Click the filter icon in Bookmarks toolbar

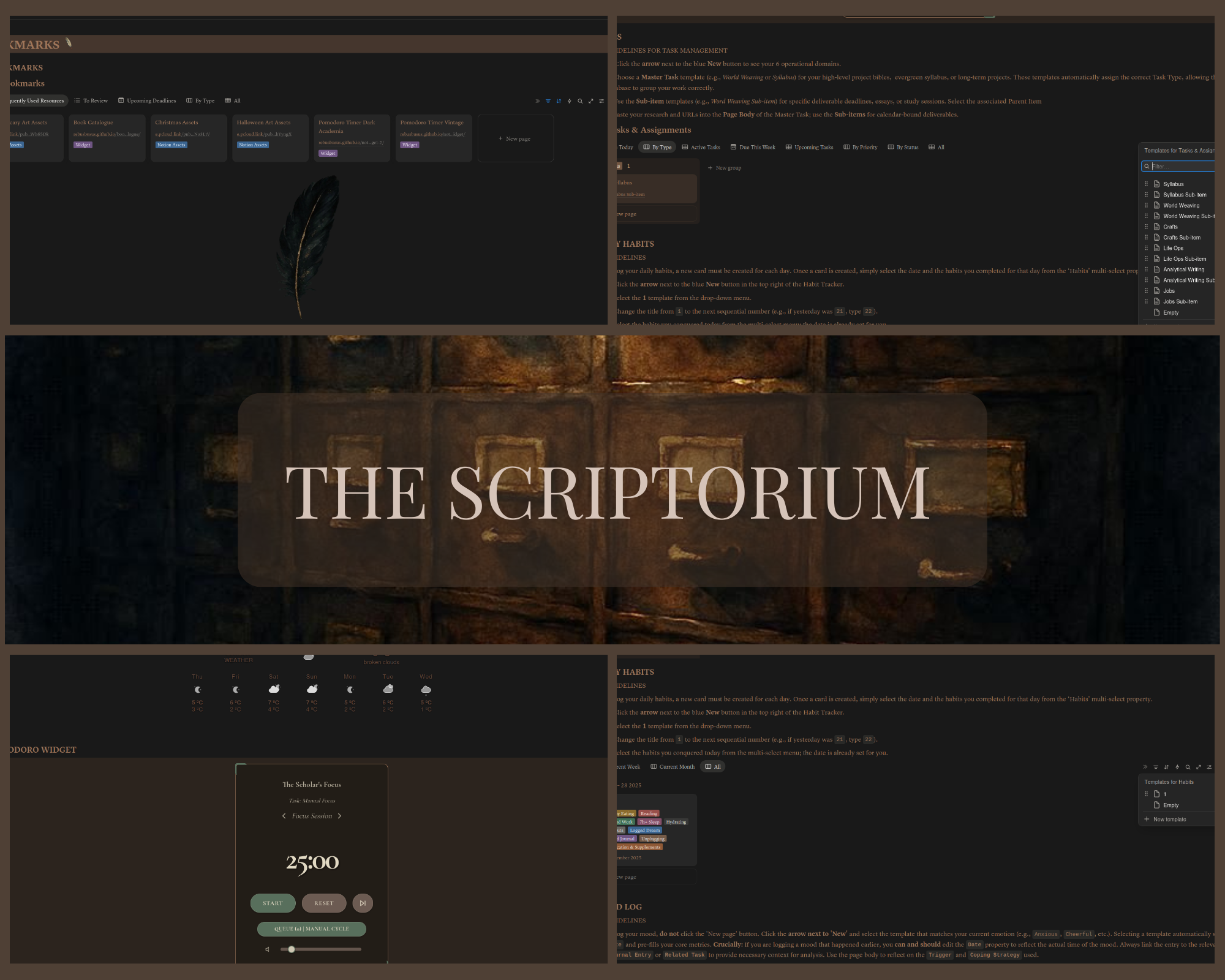(x=548, y=101)
